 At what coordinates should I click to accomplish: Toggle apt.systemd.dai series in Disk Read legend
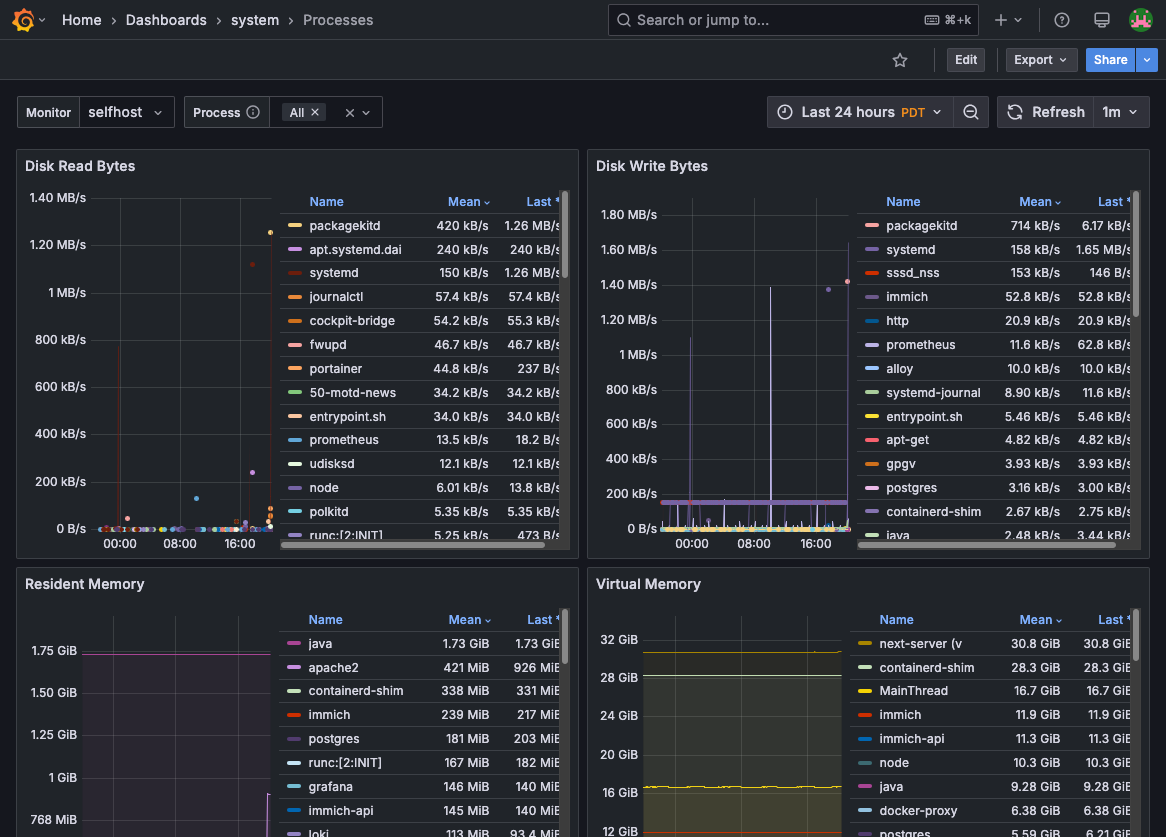pos(355,250)
